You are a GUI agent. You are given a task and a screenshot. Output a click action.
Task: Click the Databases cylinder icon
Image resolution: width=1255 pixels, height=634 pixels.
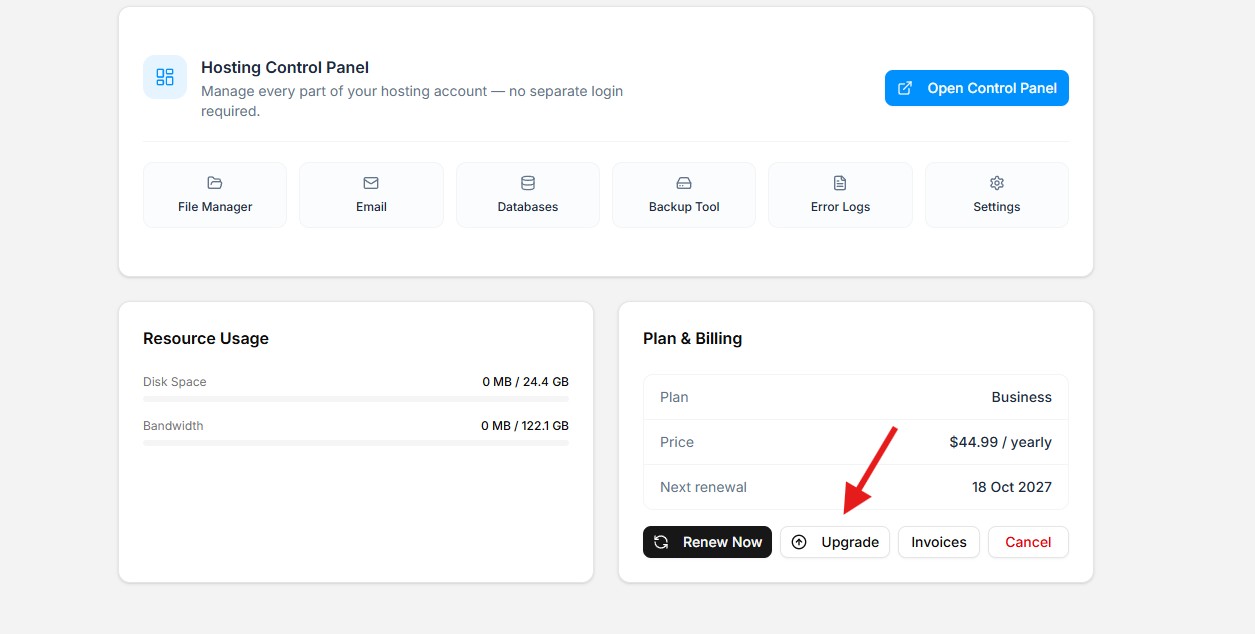click(528, 183)
